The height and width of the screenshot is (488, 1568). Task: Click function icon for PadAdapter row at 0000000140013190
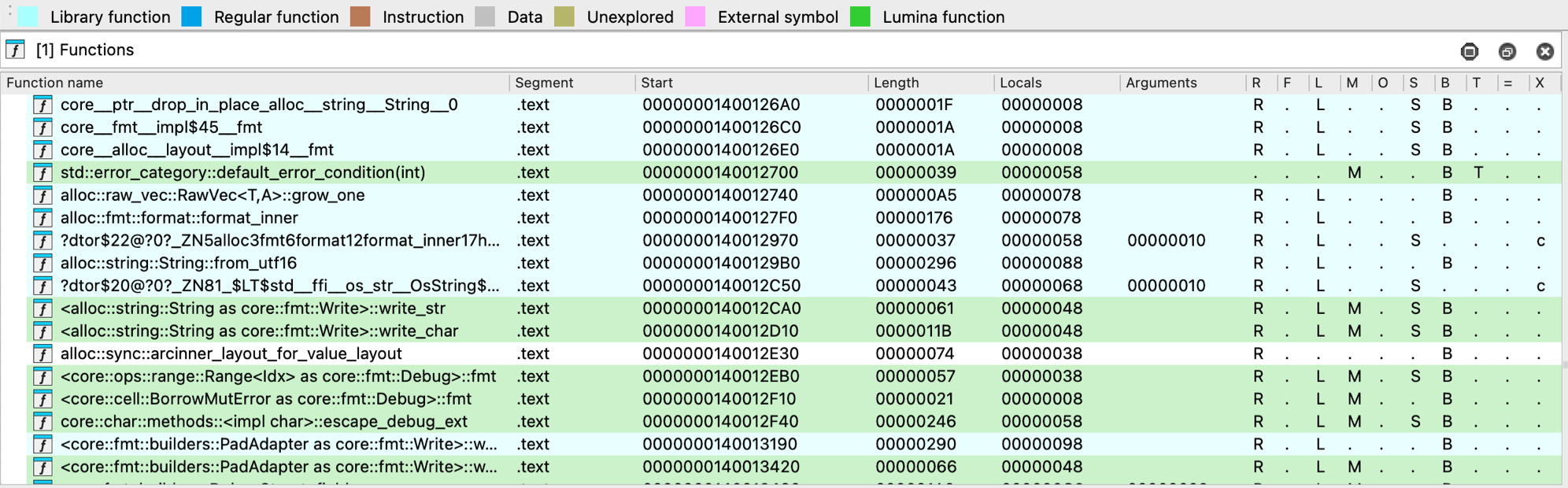[43, 445]
